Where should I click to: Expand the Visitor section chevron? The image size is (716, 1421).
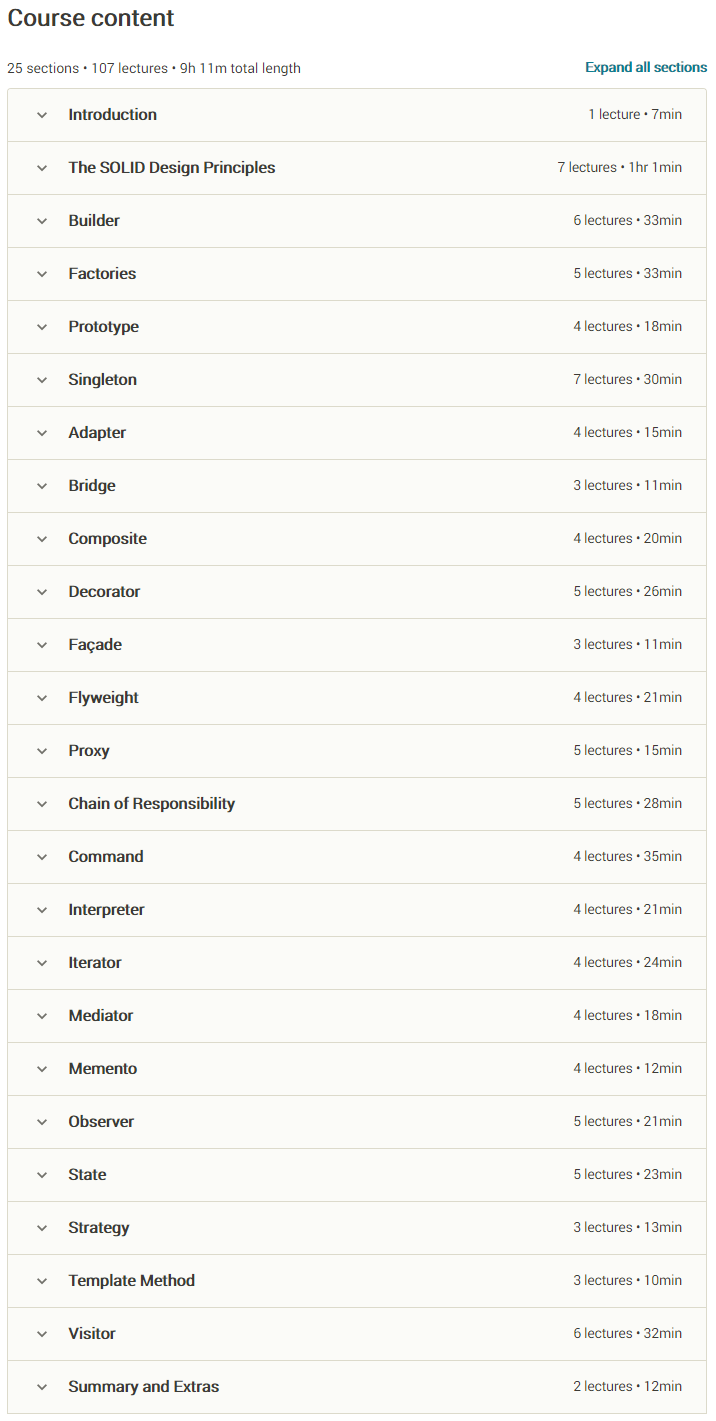pos(42,1334)
